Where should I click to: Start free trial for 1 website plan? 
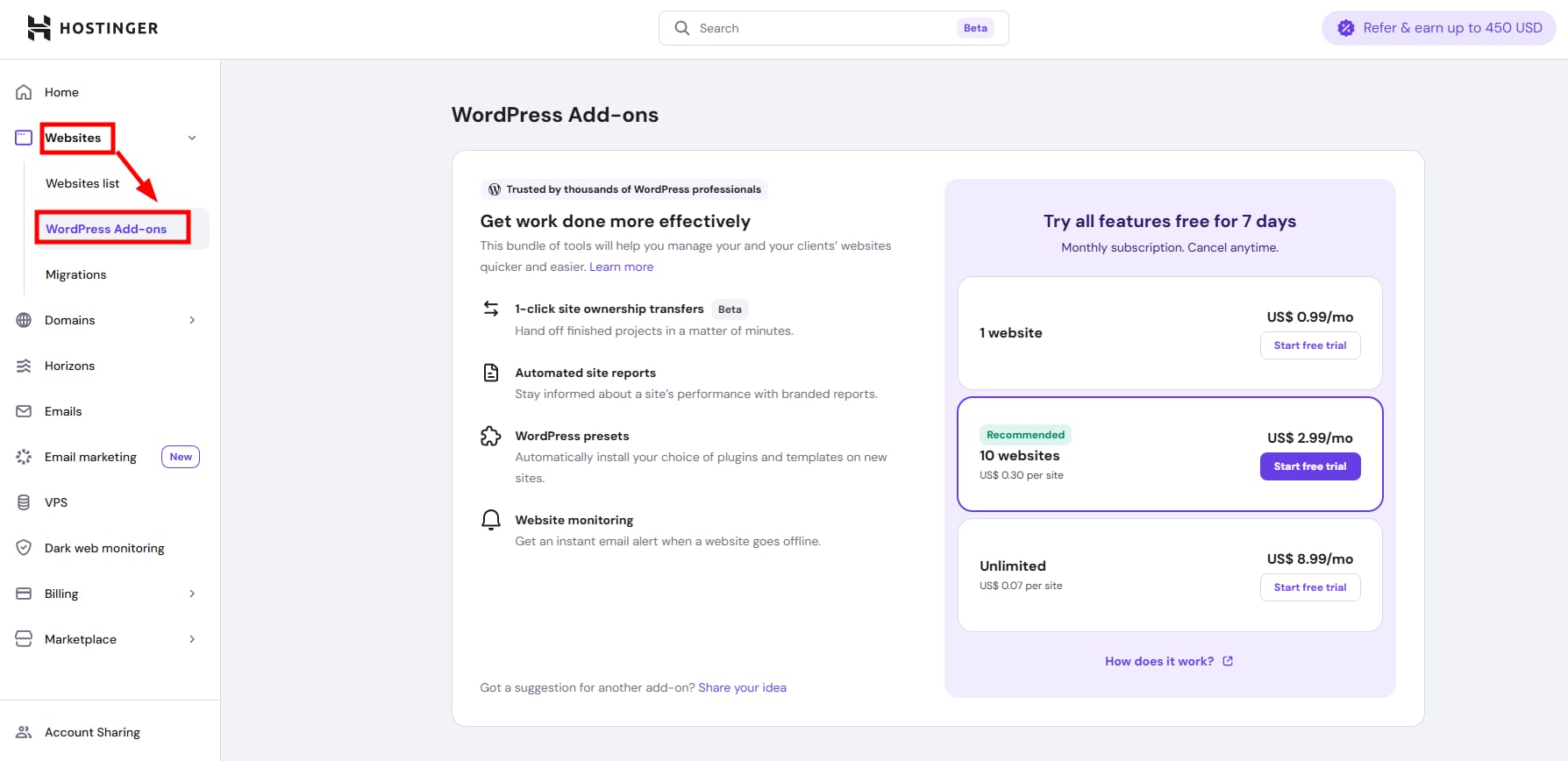[1310, 345]
